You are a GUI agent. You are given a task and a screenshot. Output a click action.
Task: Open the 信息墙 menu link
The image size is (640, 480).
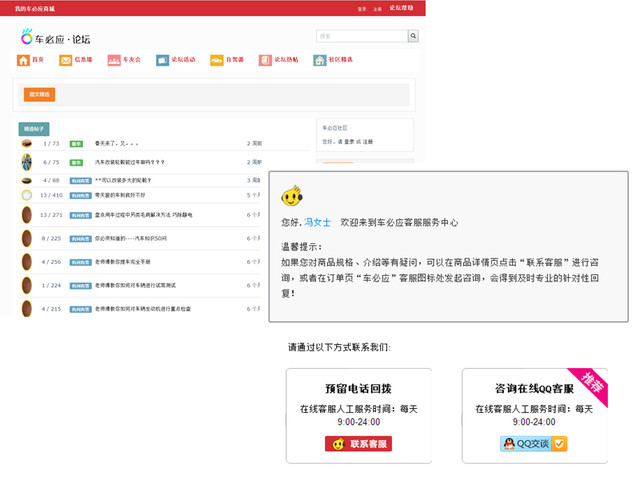coord(84,60)
